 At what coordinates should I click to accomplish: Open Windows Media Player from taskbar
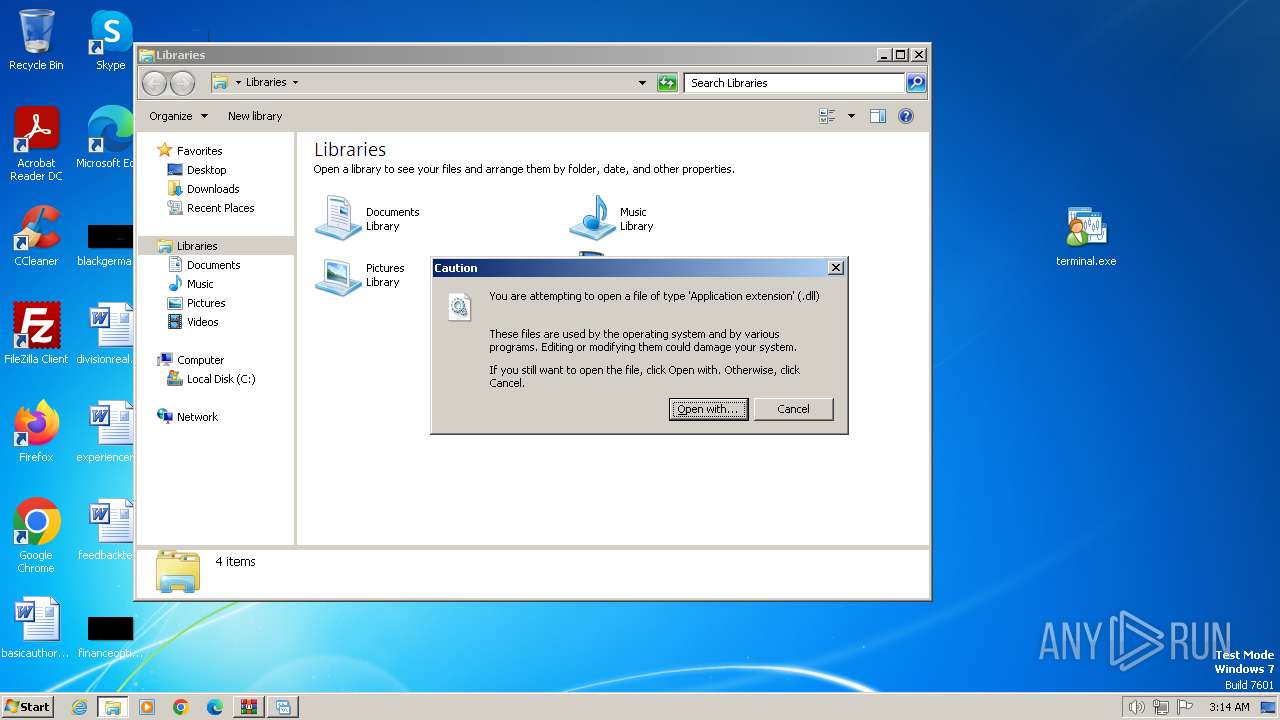147,707
